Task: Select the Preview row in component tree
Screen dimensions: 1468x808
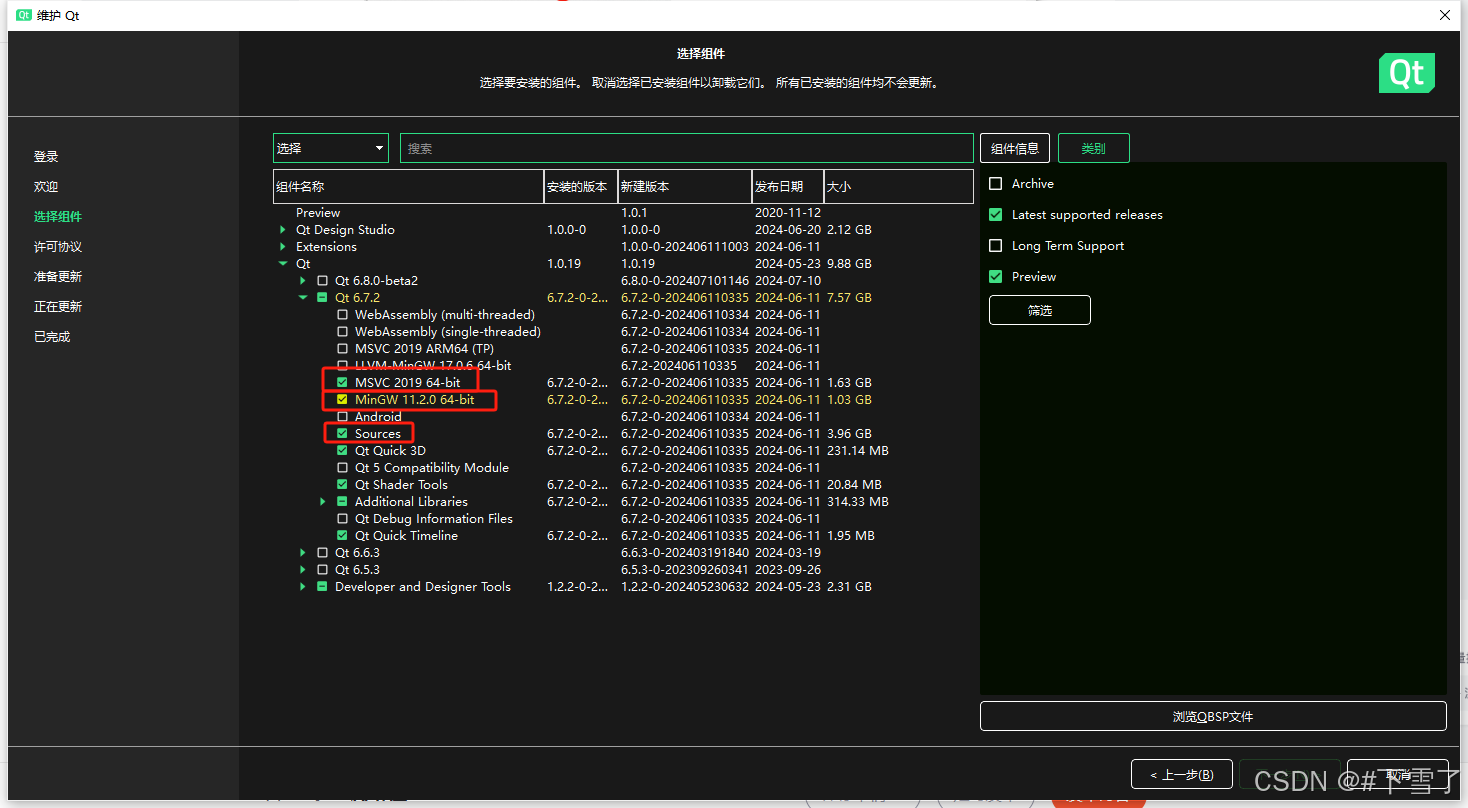Action: [x=318, y=213]
